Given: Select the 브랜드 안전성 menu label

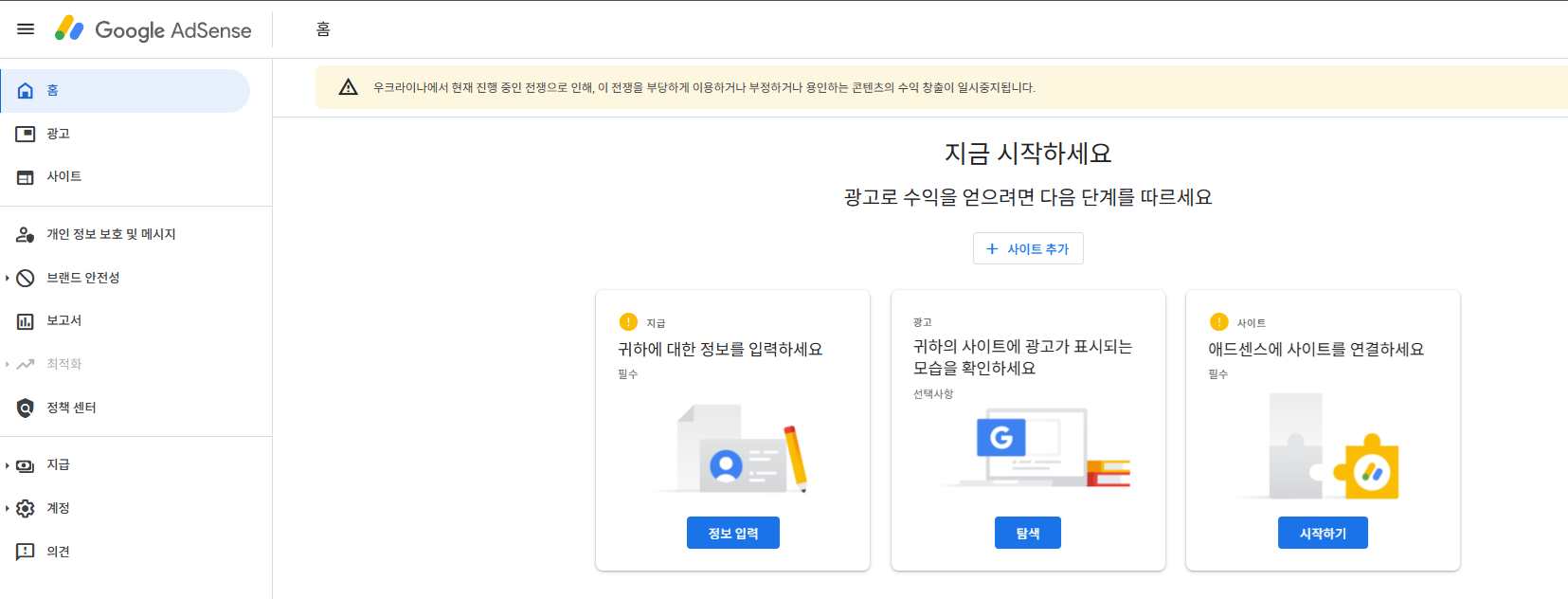Looking at the screenshot, I should (83, 278).
